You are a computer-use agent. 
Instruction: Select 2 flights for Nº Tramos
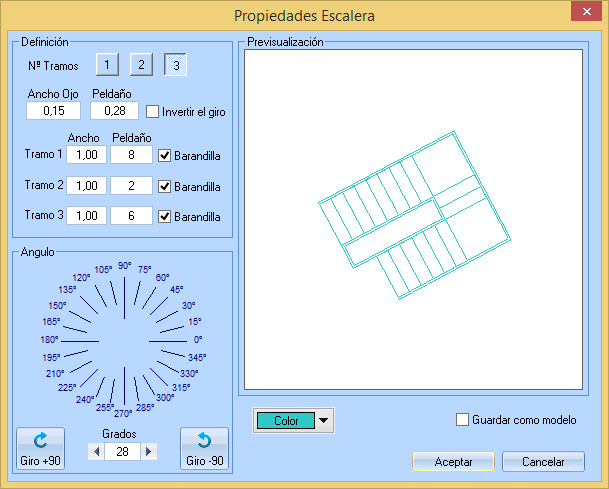pos(142,66)
